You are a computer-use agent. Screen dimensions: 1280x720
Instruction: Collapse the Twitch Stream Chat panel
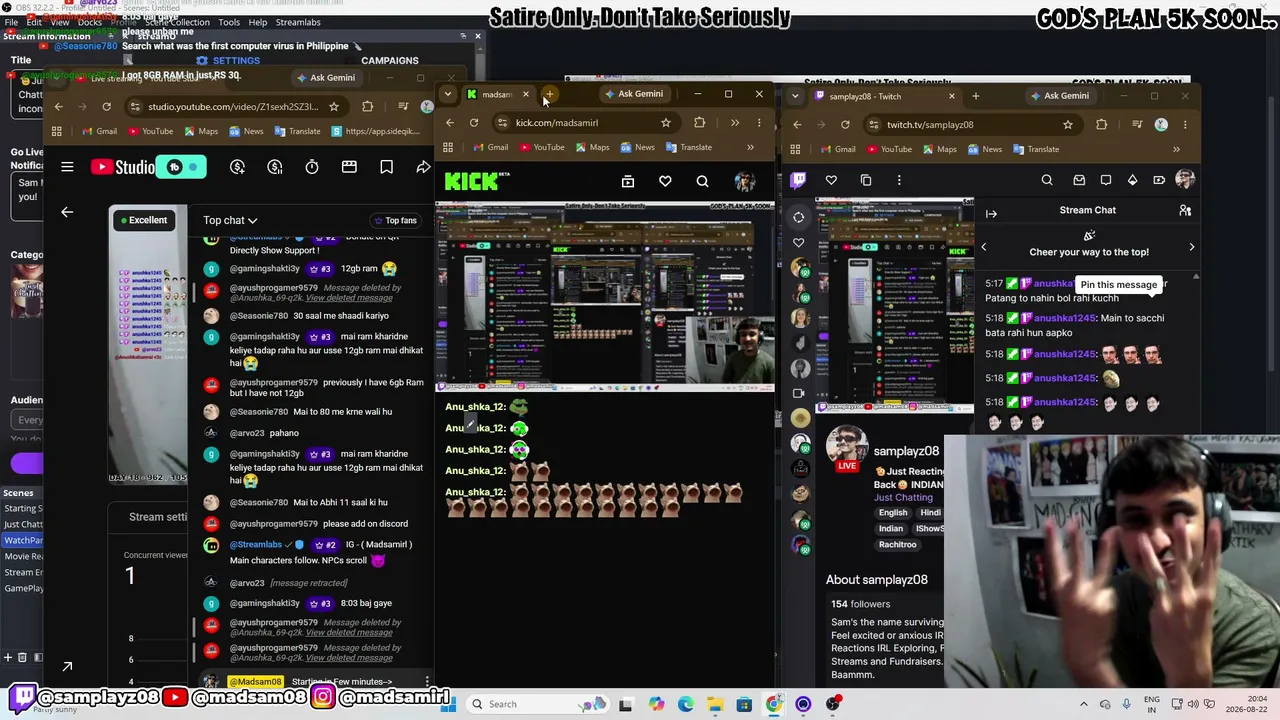(991, 213)
